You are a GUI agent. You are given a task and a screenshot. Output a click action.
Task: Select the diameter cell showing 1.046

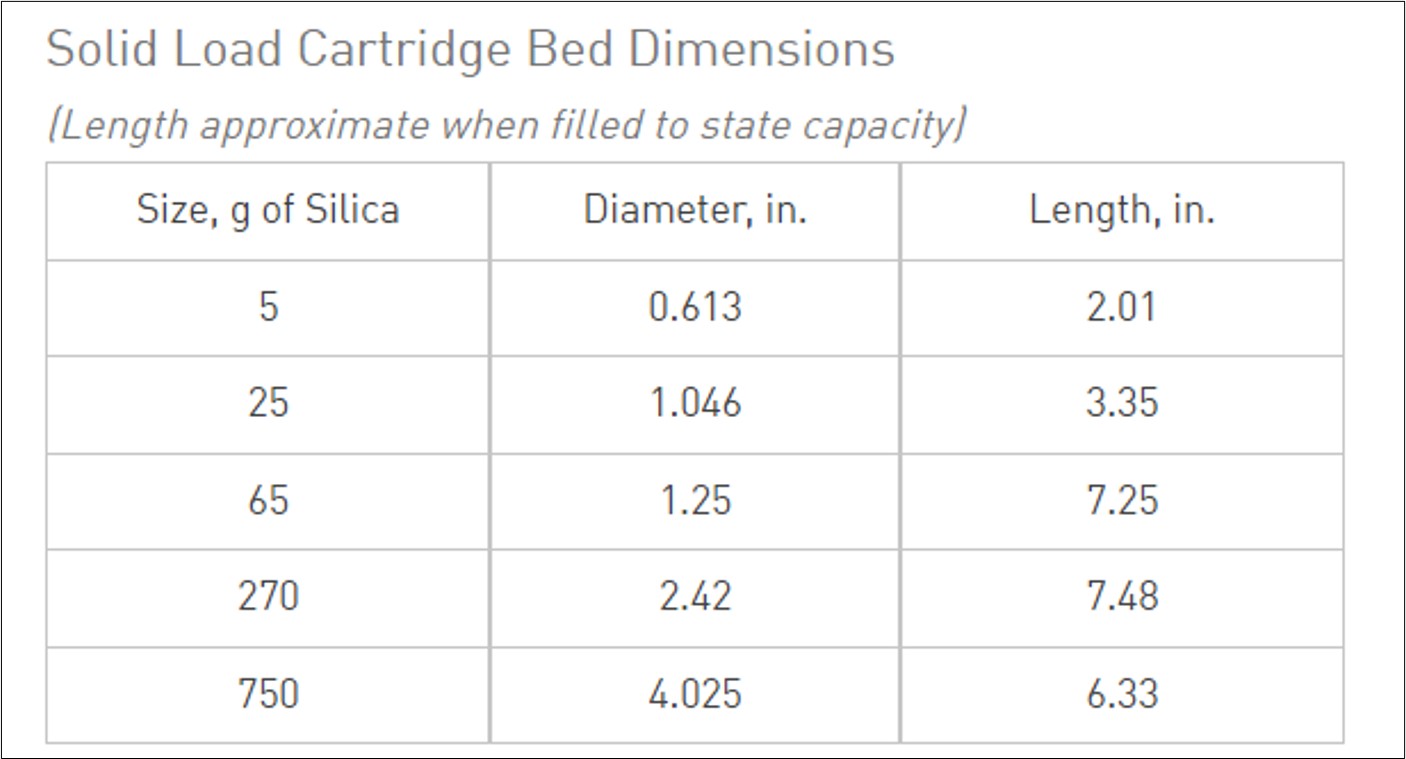[x=695, y=402]
